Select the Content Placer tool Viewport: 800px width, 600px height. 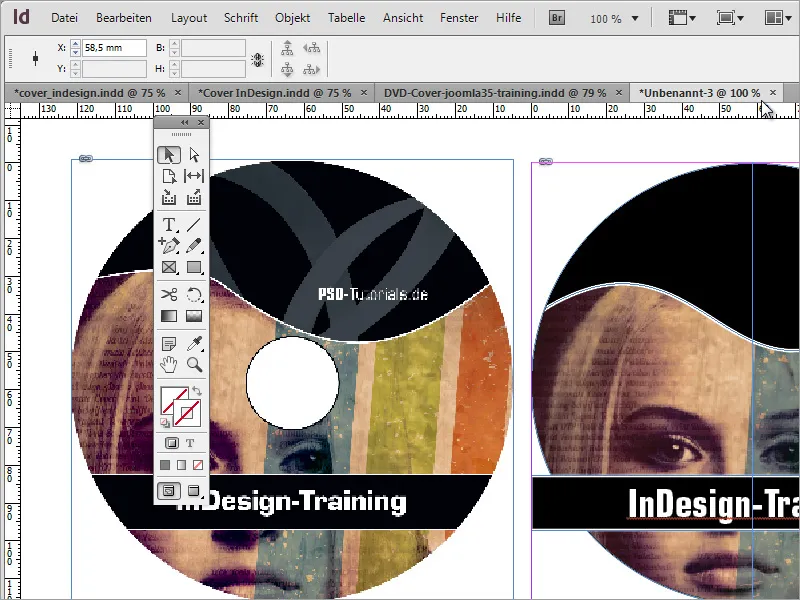click(x=194, y=197)
